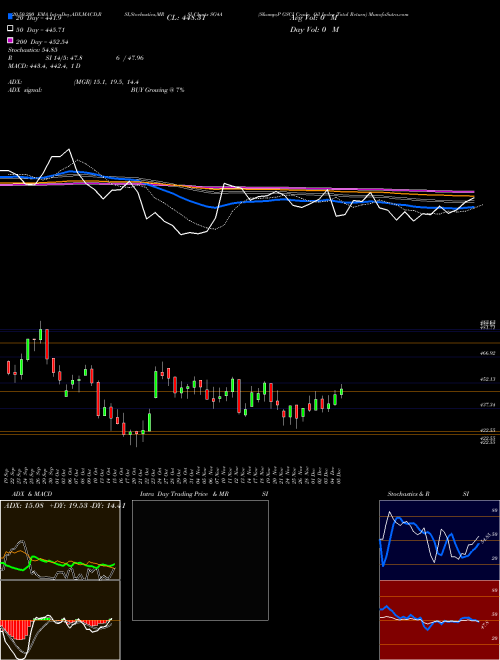This screenshot has width=500, height=660.
Task: Click the '(MGR) 15.1, 19.5, 14.4' ADX values
Action: click(x=106, y=82)
